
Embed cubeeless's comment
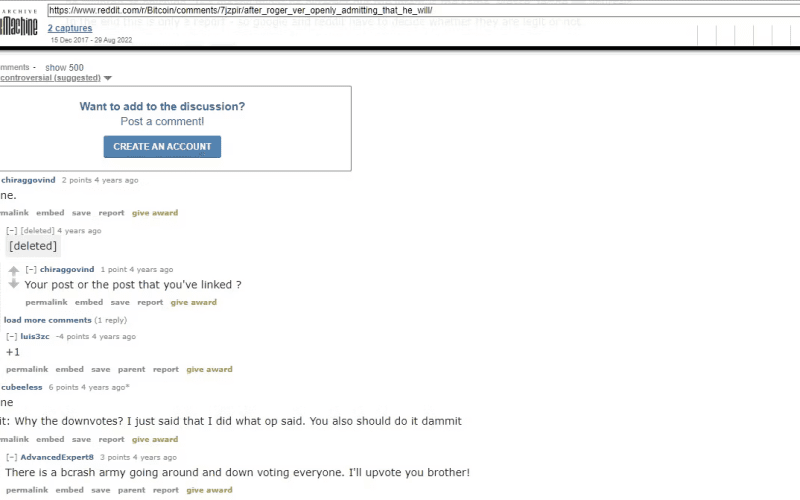pyautogui.click(x=50, y=439)
